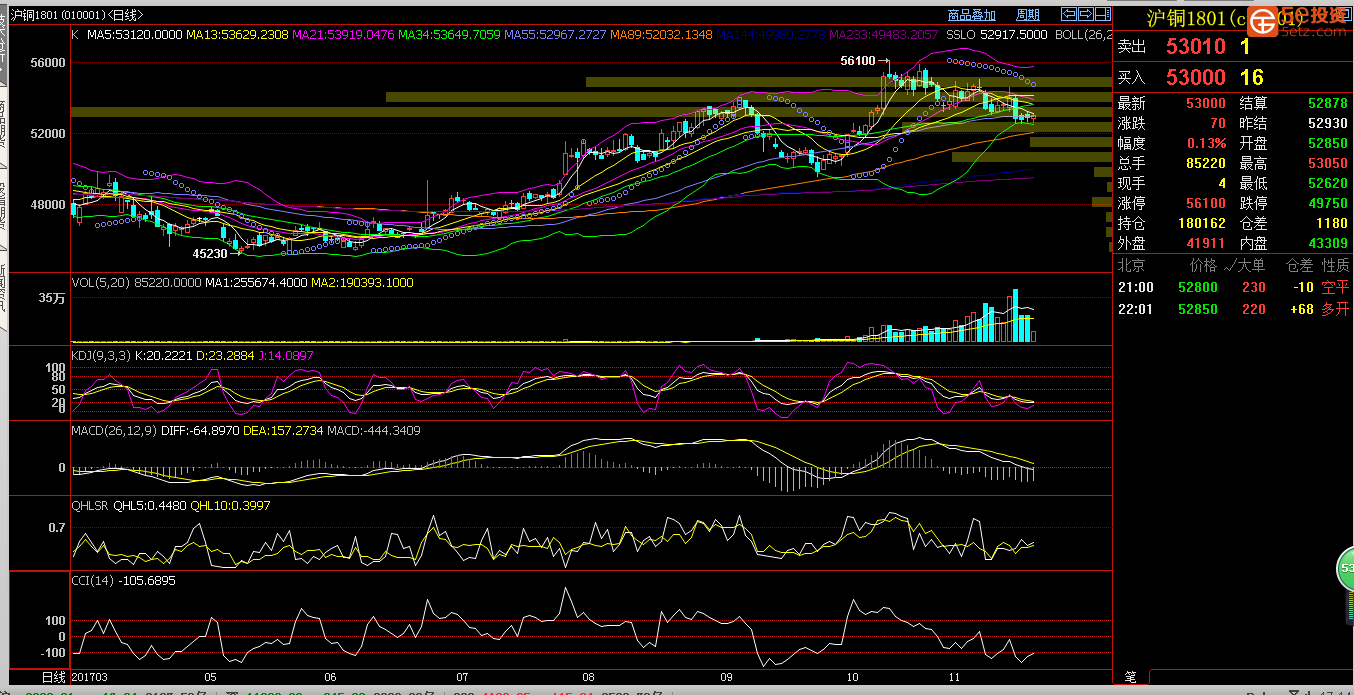Select the MA34:53649.7059 indicator label

[x=449, y=34]
